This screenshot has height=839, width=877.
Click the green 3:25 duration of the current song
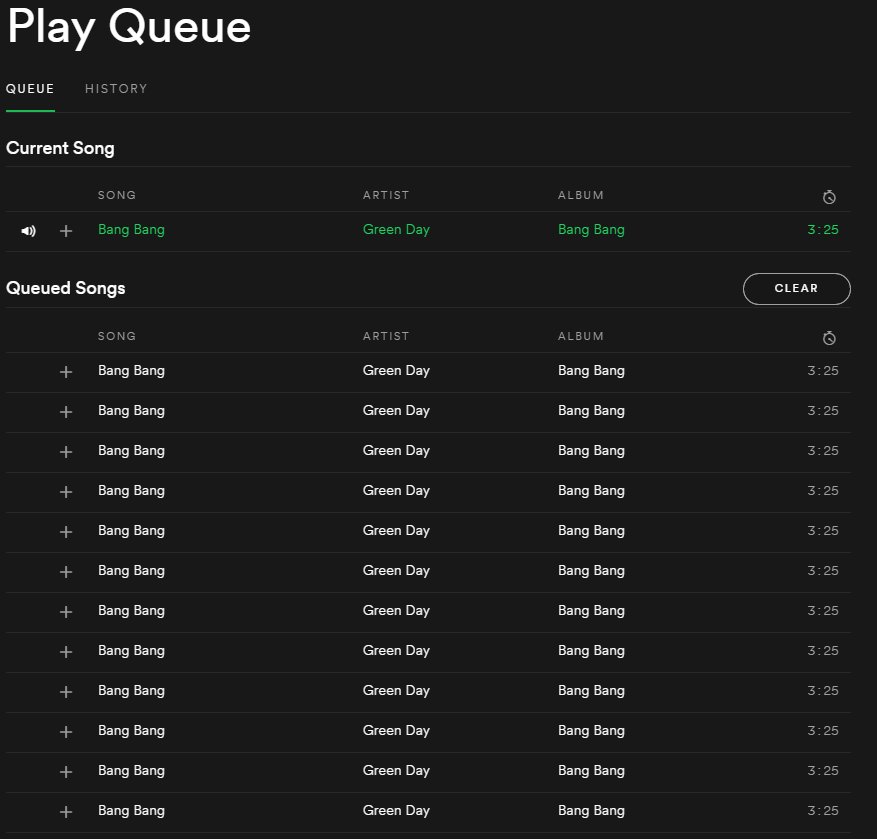(x=823, y=230)
